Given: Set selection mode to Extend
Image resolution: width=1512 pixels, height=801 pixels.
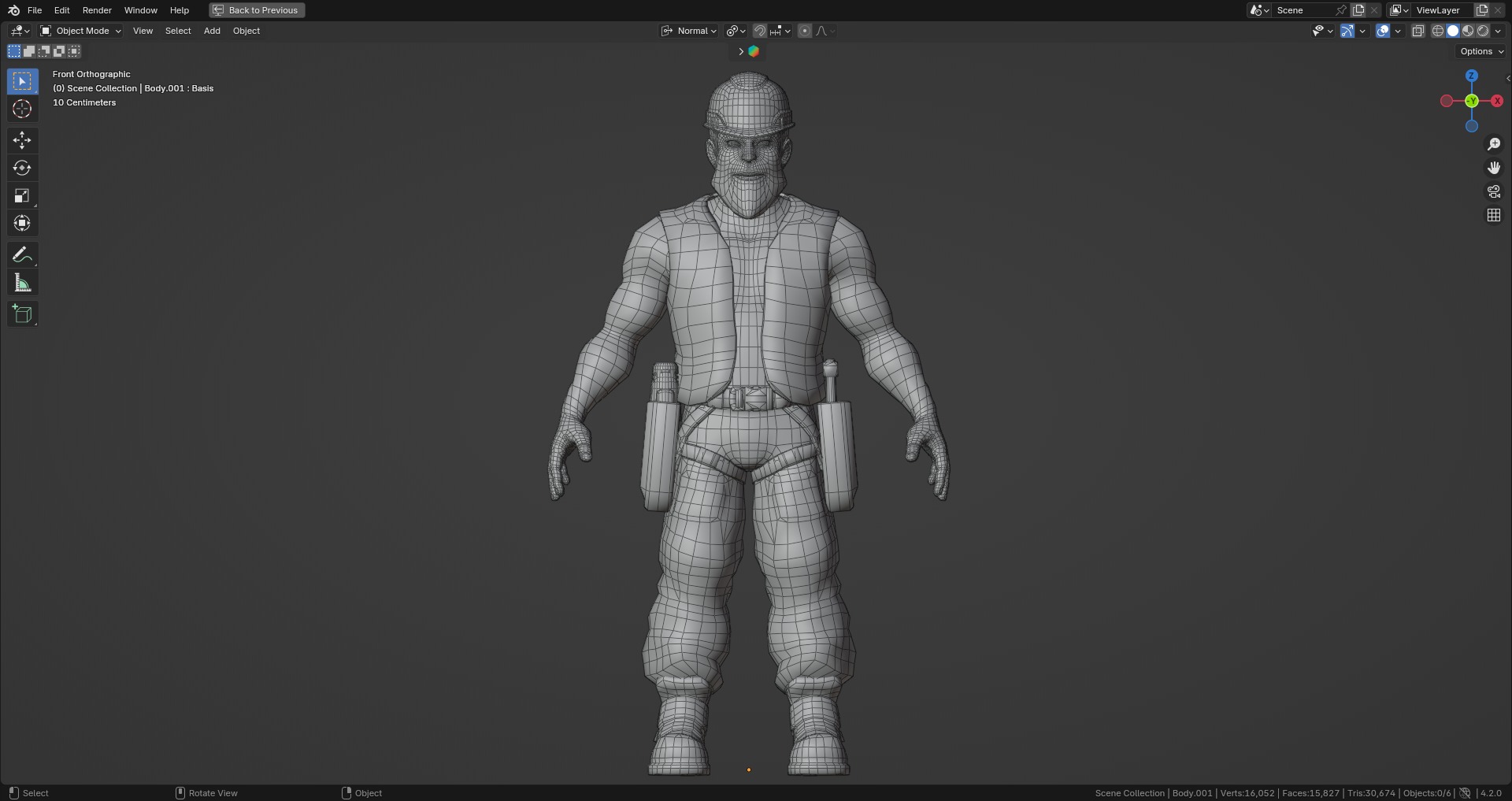Looking at the screenshot, I should pos(29,51).
